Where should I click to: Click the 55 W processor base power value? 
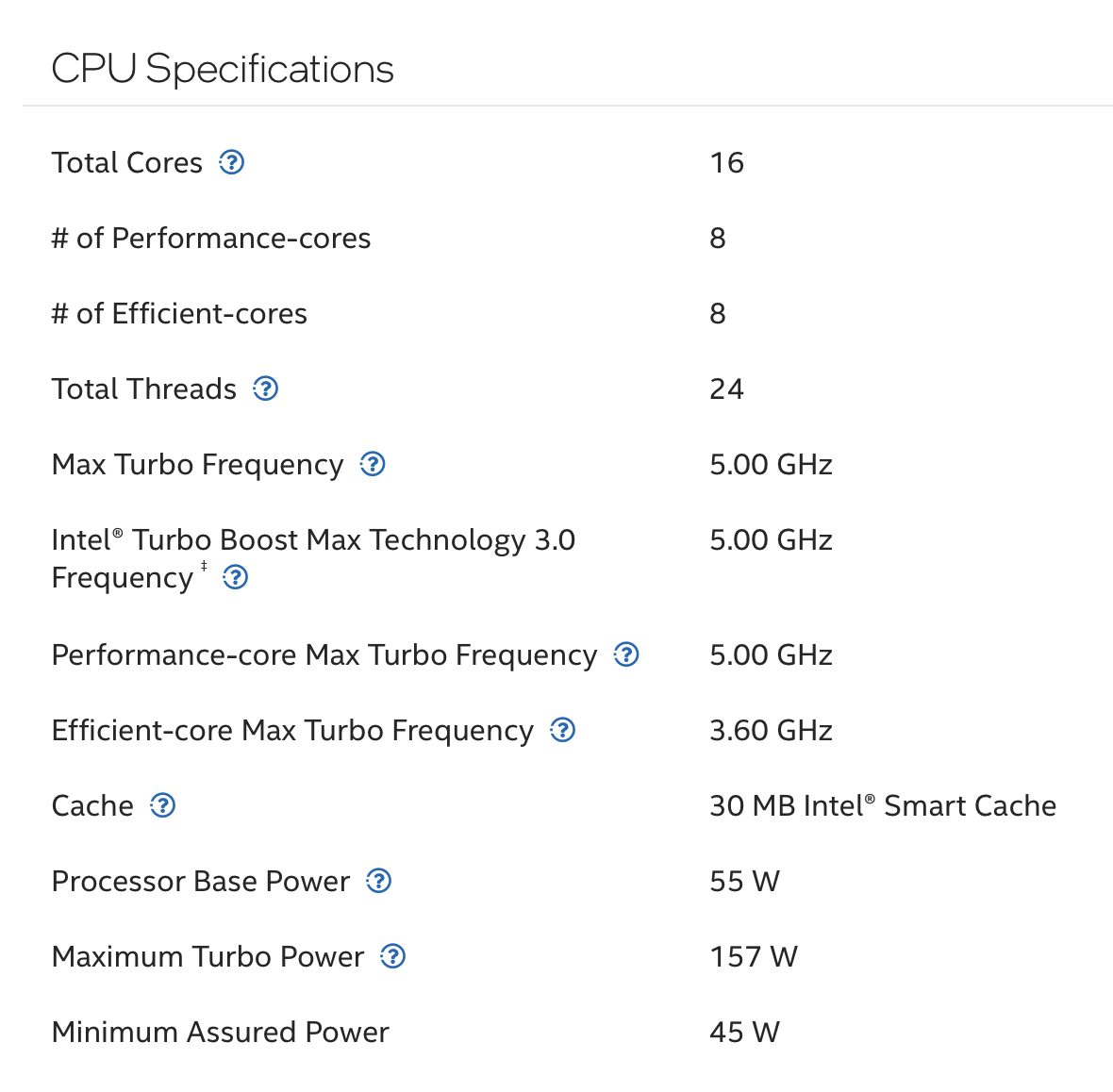pos(744,882)
